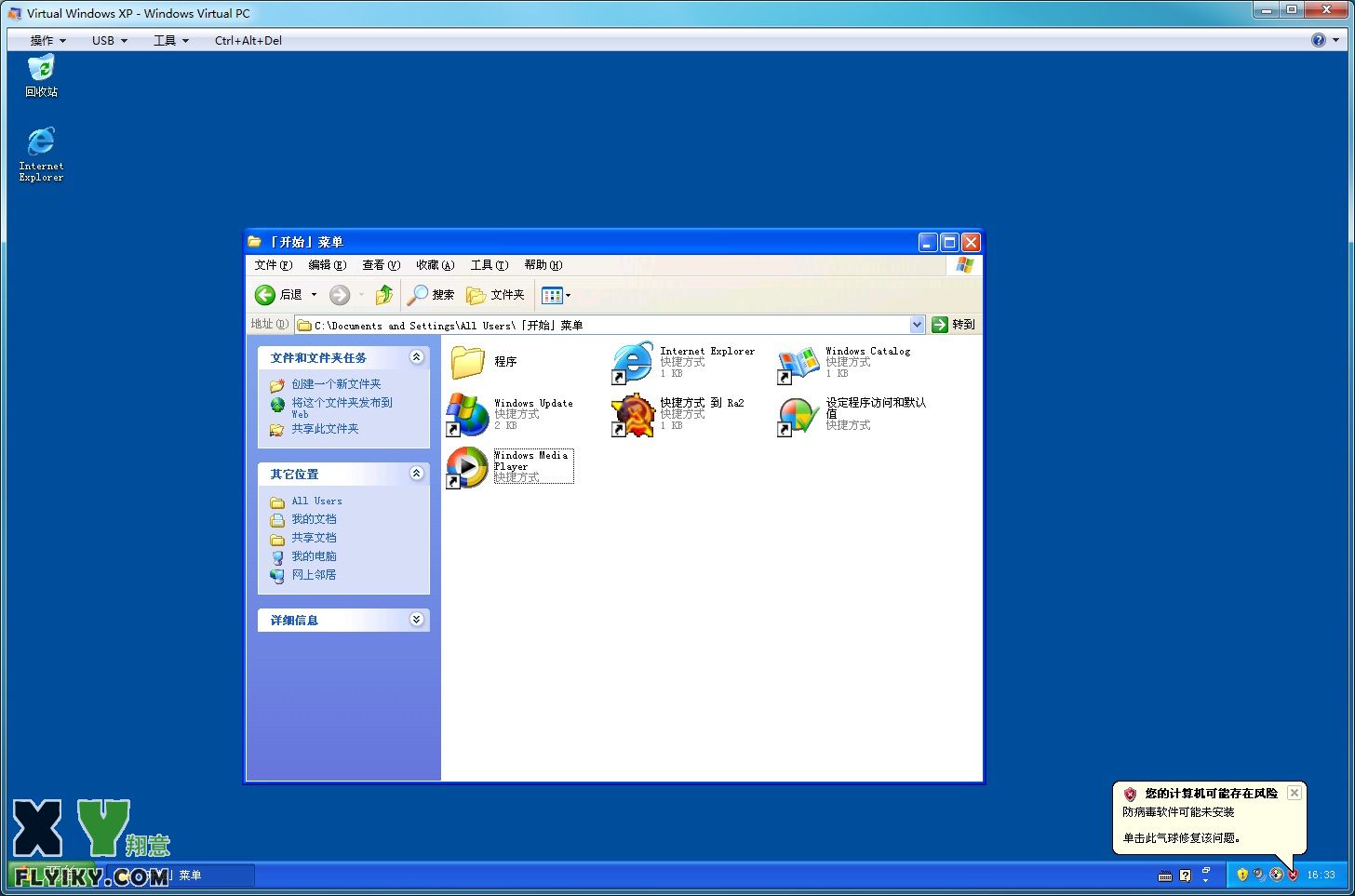1355x896 pixels.
Task: Open the 工具(T) menu in Explorer
Action: click(489, 265)
